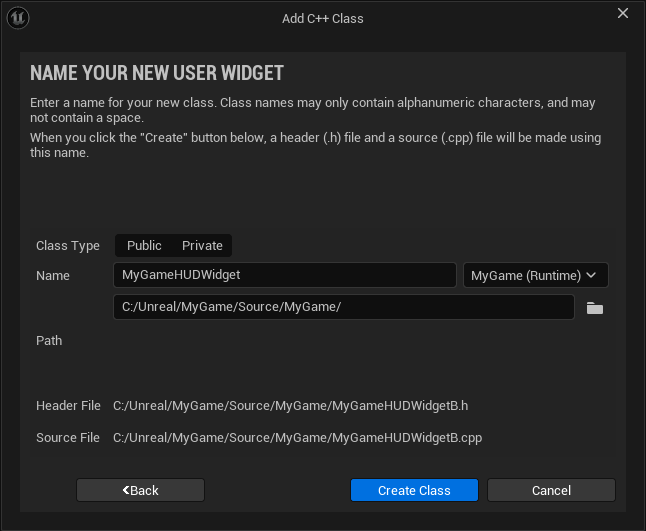Click the Name label
646x531 pixels.
(53, 275)
